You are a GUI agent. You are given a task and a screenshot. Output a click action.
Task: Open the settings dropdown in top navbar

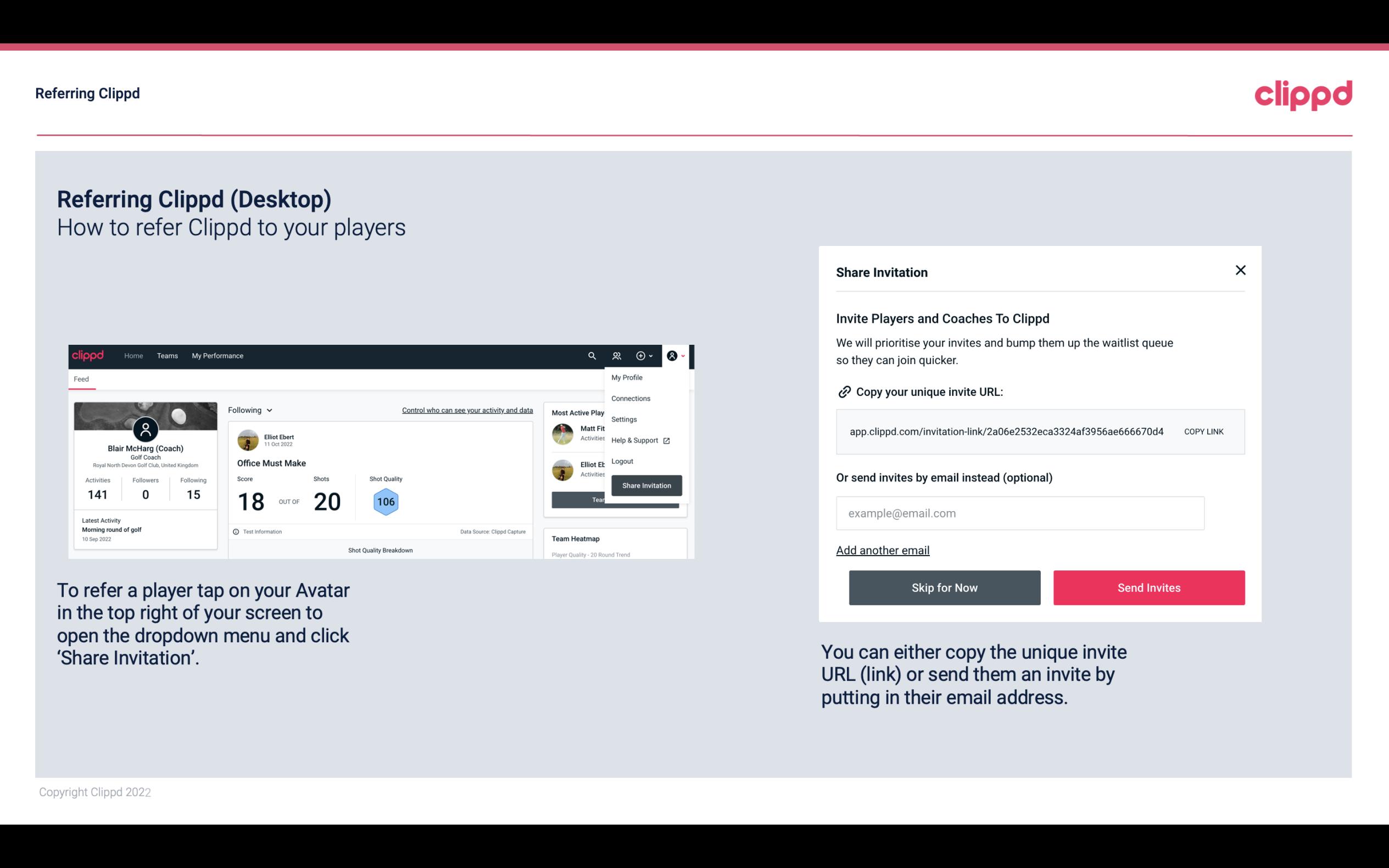[x=623, y=419]
